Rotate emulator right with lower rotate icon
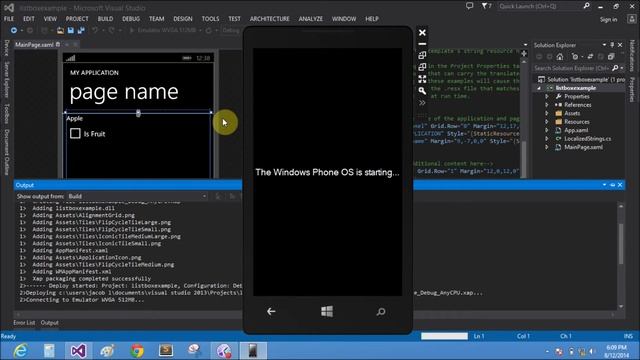This screenshot has height=360, width=640. [422, 67]
